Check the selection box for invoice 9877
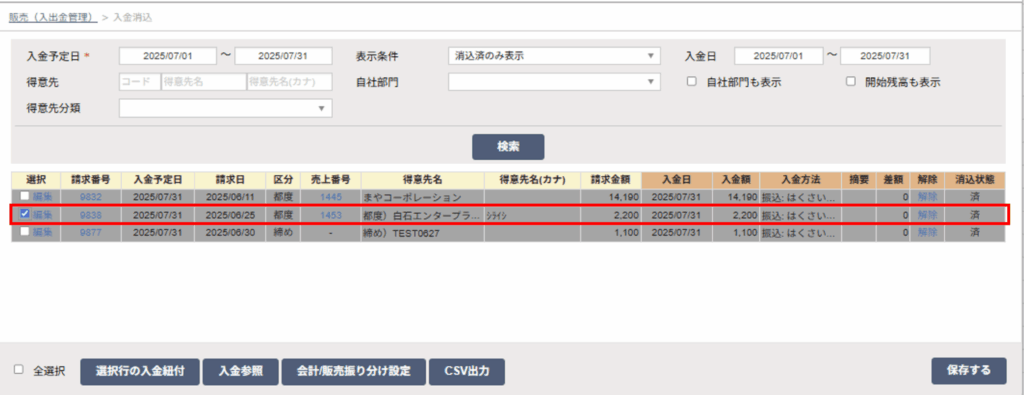The image size is (1024, 395). (x=25, y=231)
